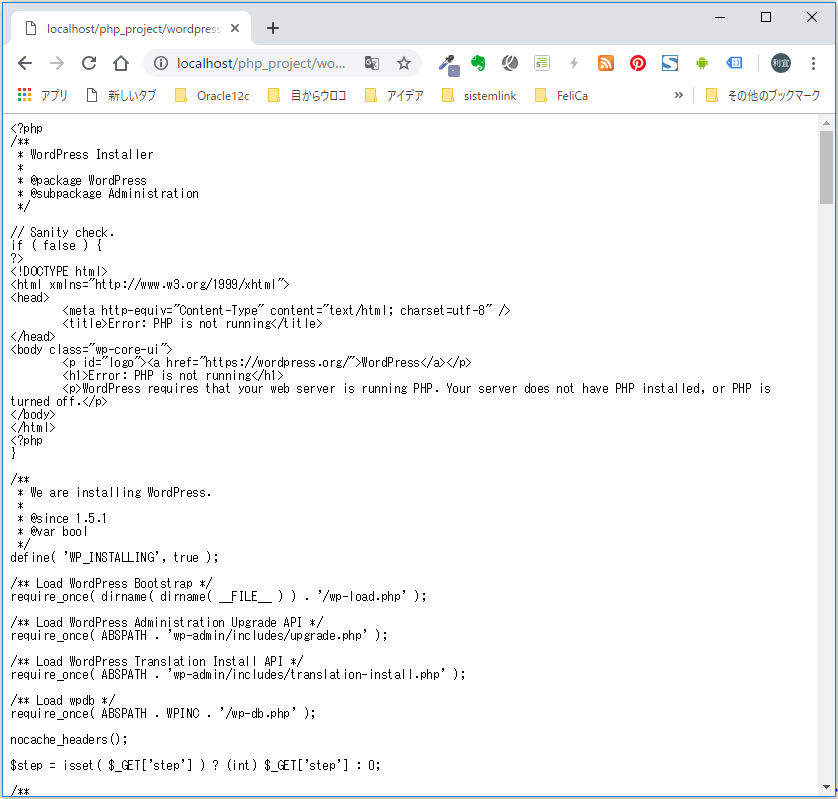The height and width of the screenshot is (799, 838).
Task: Click the lightning bolt extension icon
Action: (574, 64)
